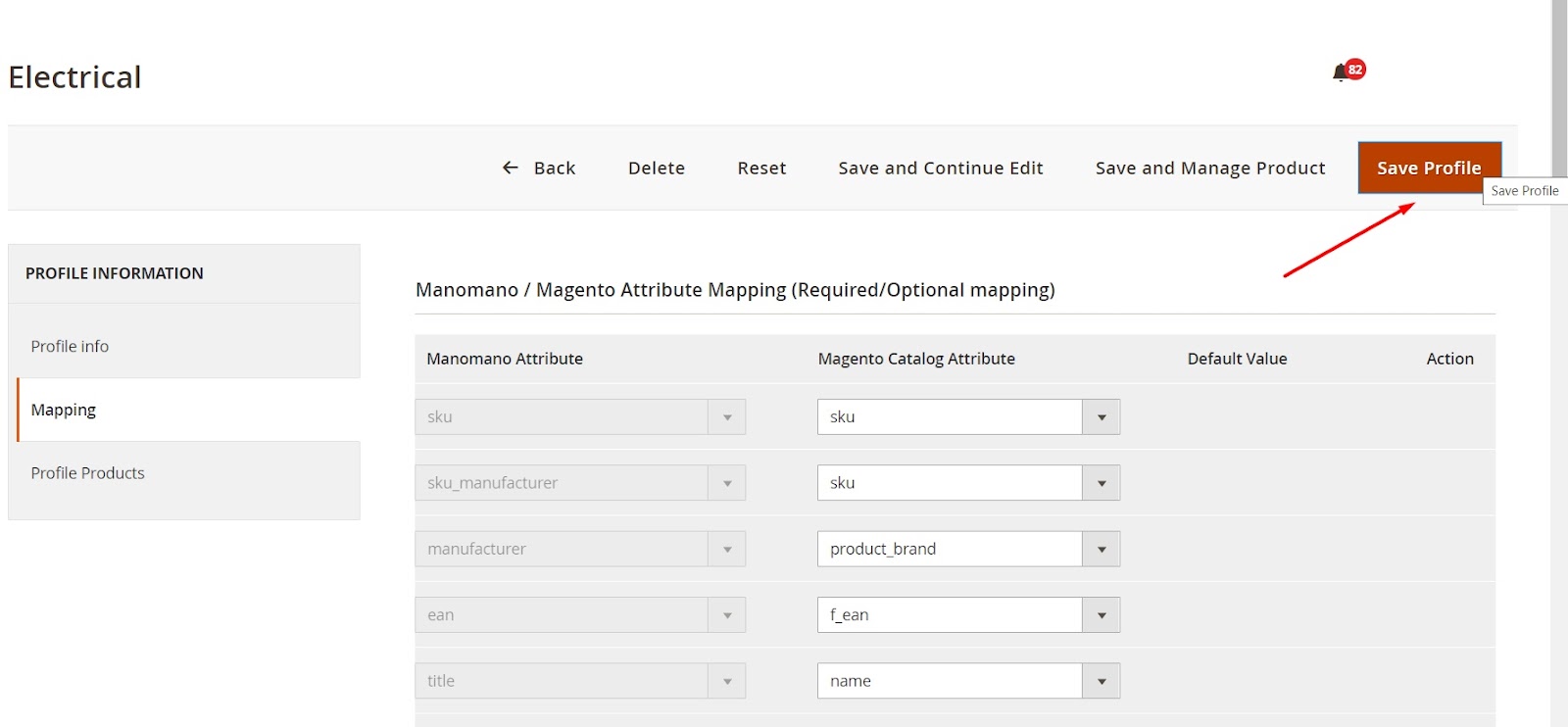Open the Profile info tab
Image resolution: width=1568 pixels, height=727 pixels.
tap(70, 346)
